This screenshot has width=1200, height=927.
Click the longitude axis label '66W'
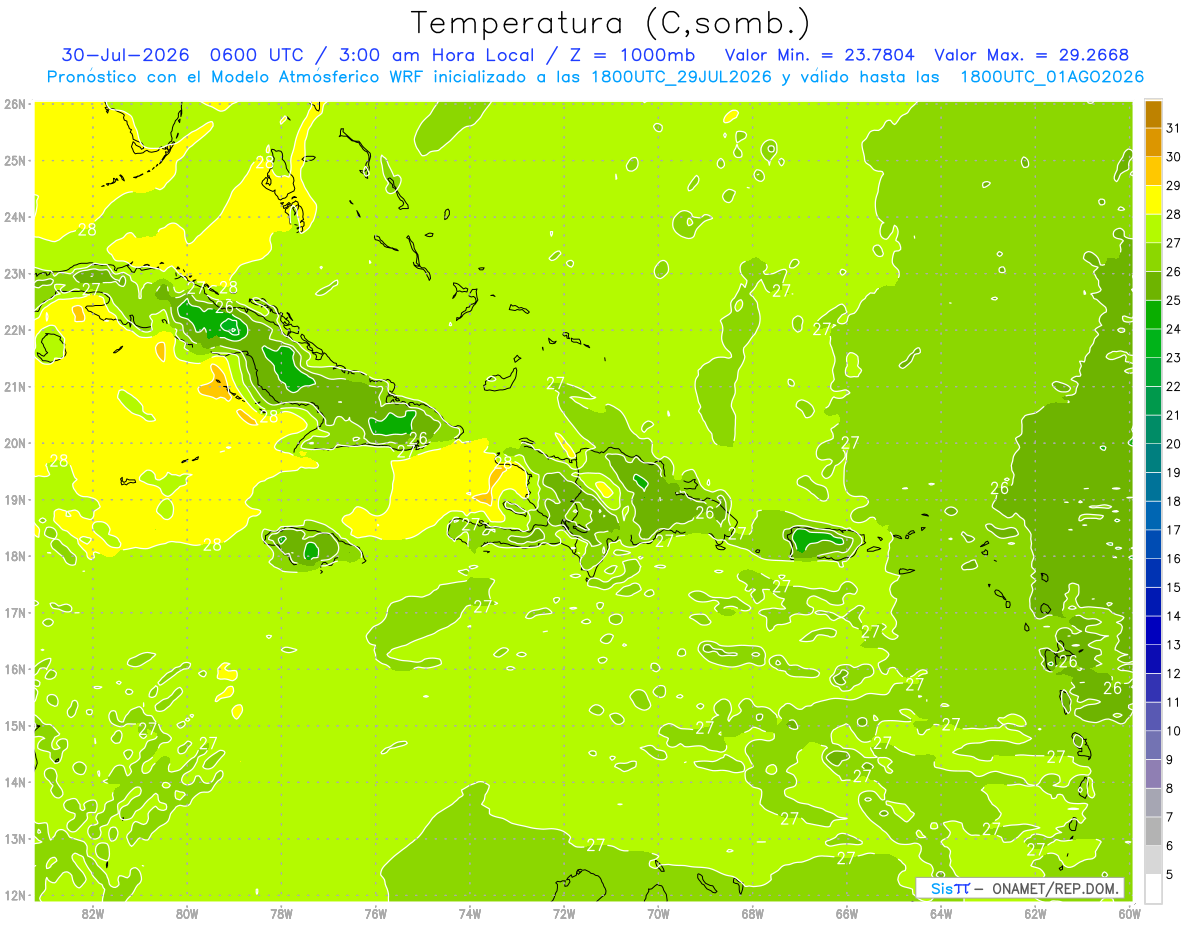[847, 913]
